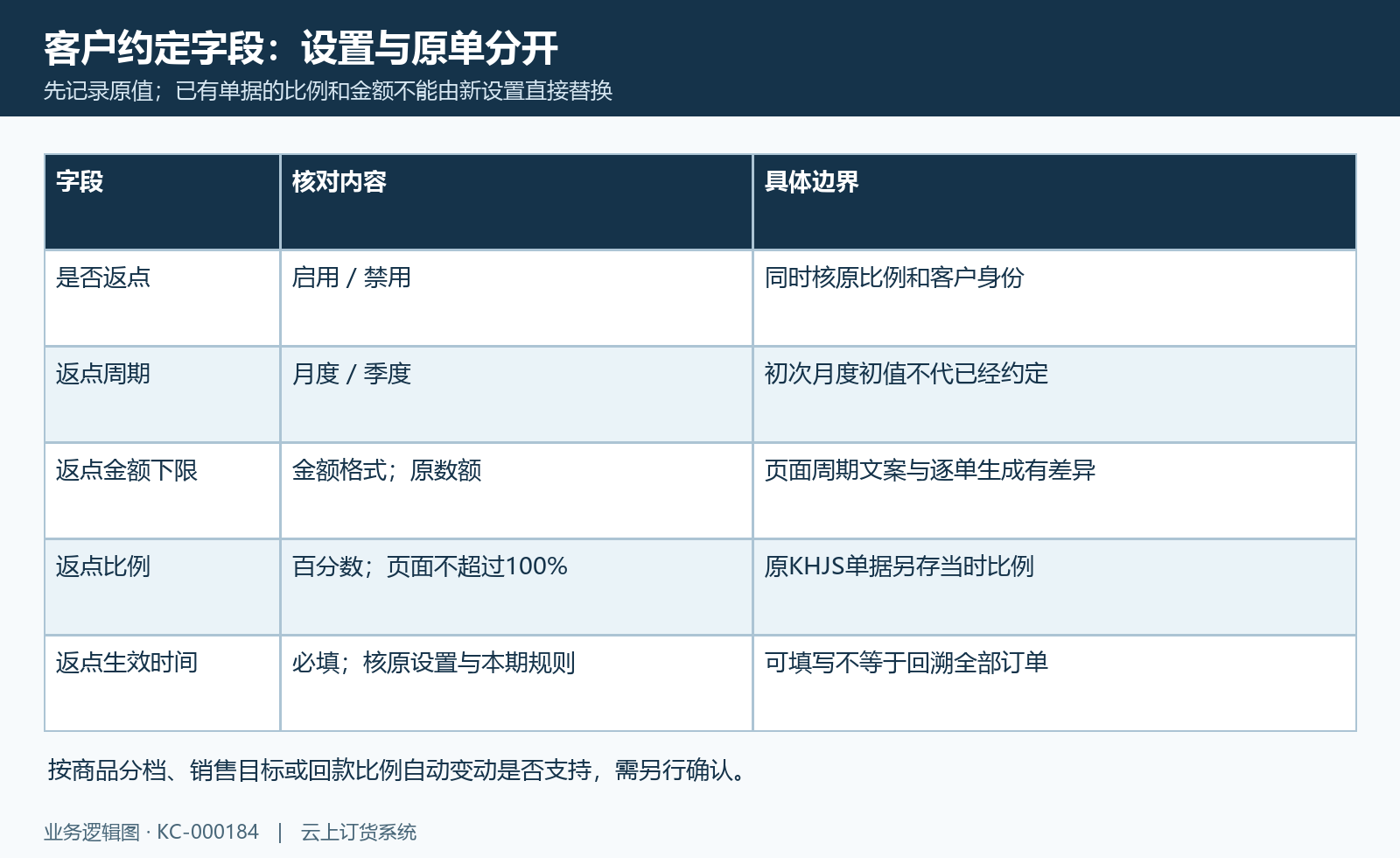
Task: Select the 具体边界 column header
Action: (1054, 202)
